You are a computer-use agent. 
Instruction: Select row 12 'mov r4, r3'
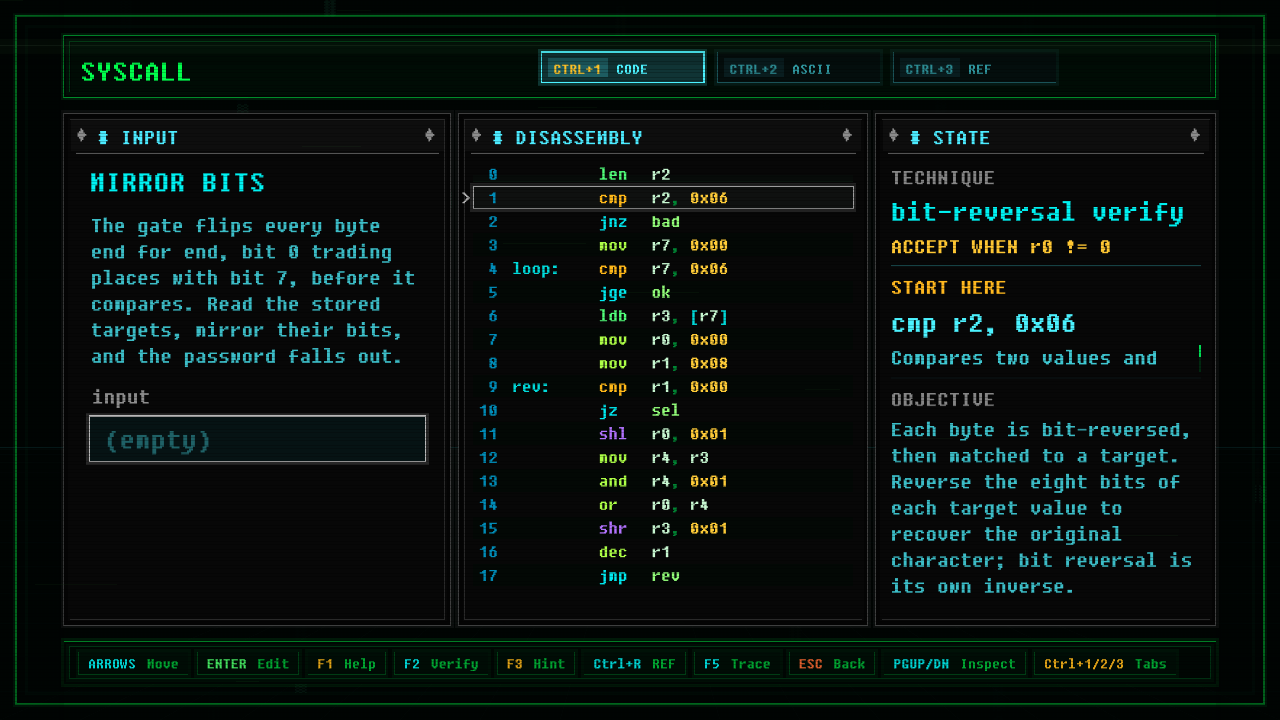point(663,458)
